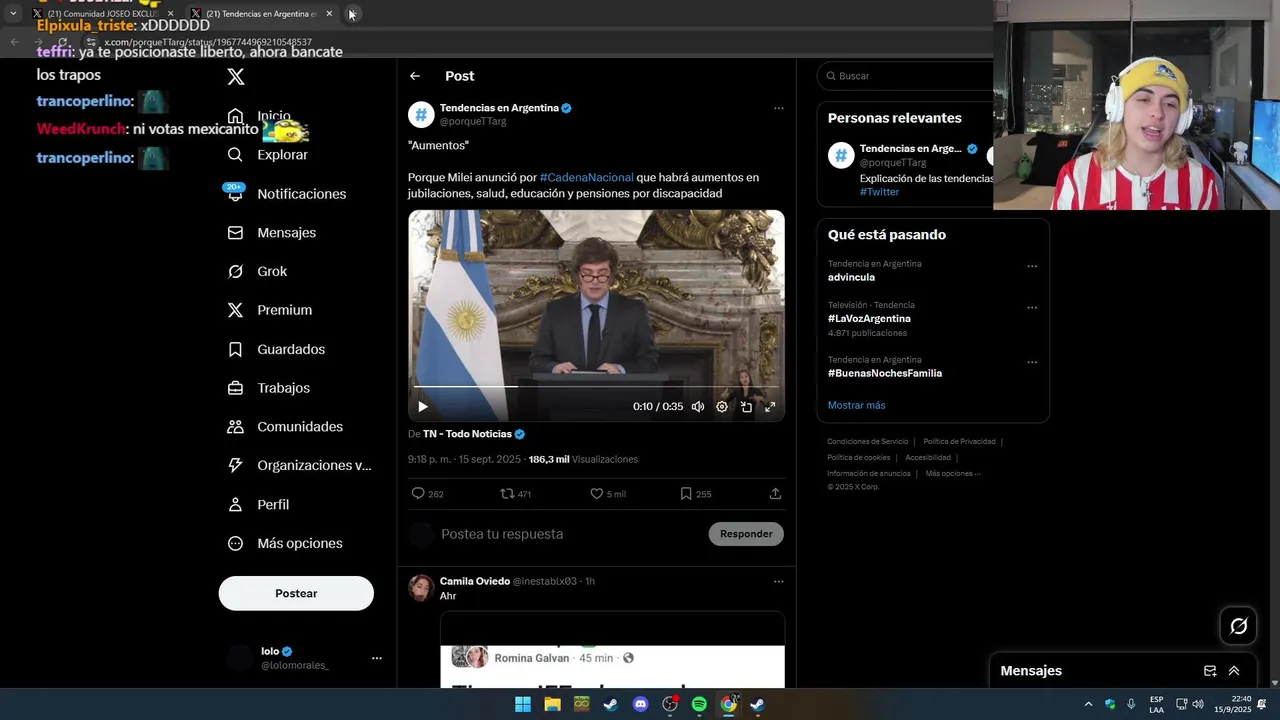
Task: Click the Buscar search field
Action: pyautogui.click(x=905, y=76)
